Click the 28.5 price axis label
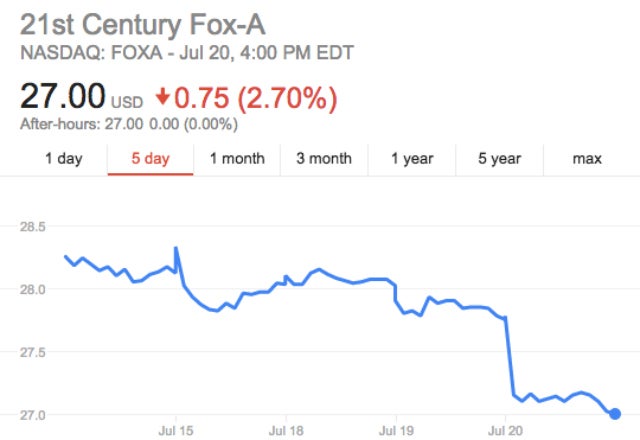Viewport: 640px width, 440px height. click(34, 228)
